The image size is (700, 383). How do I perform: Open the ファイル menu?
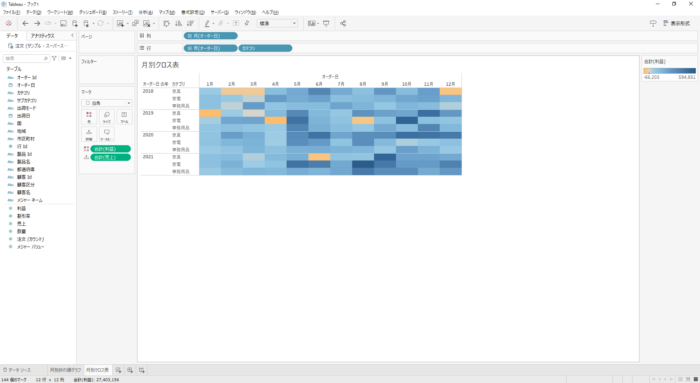tap(11, 12)
